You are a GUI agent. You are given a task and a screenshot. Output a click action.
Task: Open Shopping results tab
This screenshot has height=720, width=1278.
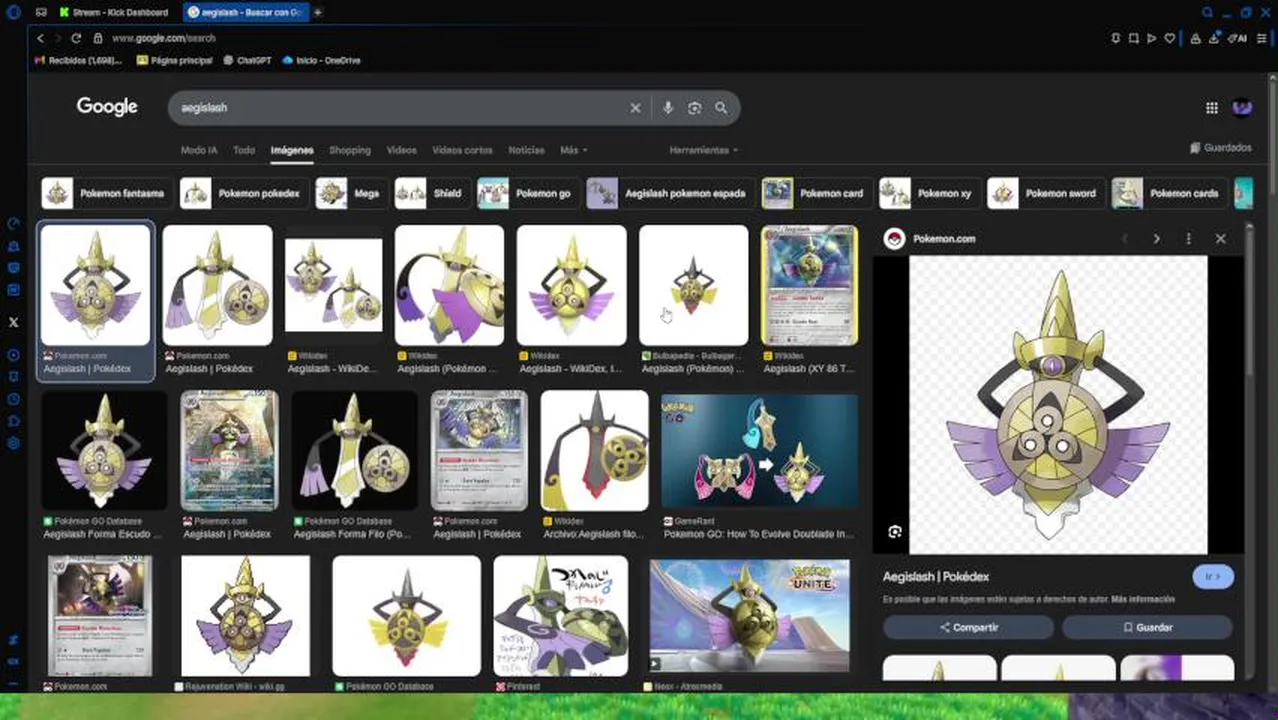point(350,150)
